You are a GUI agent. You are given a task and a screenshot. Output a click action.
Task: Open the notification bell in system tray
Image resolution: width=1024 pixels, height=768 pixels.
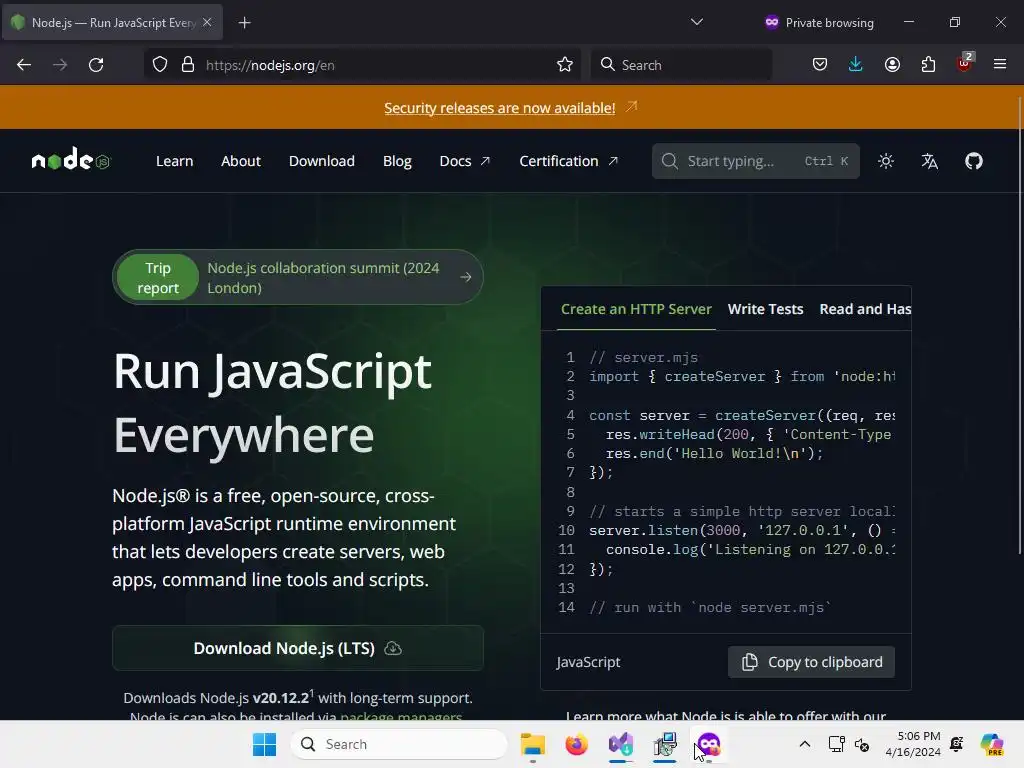click(957, 744)
